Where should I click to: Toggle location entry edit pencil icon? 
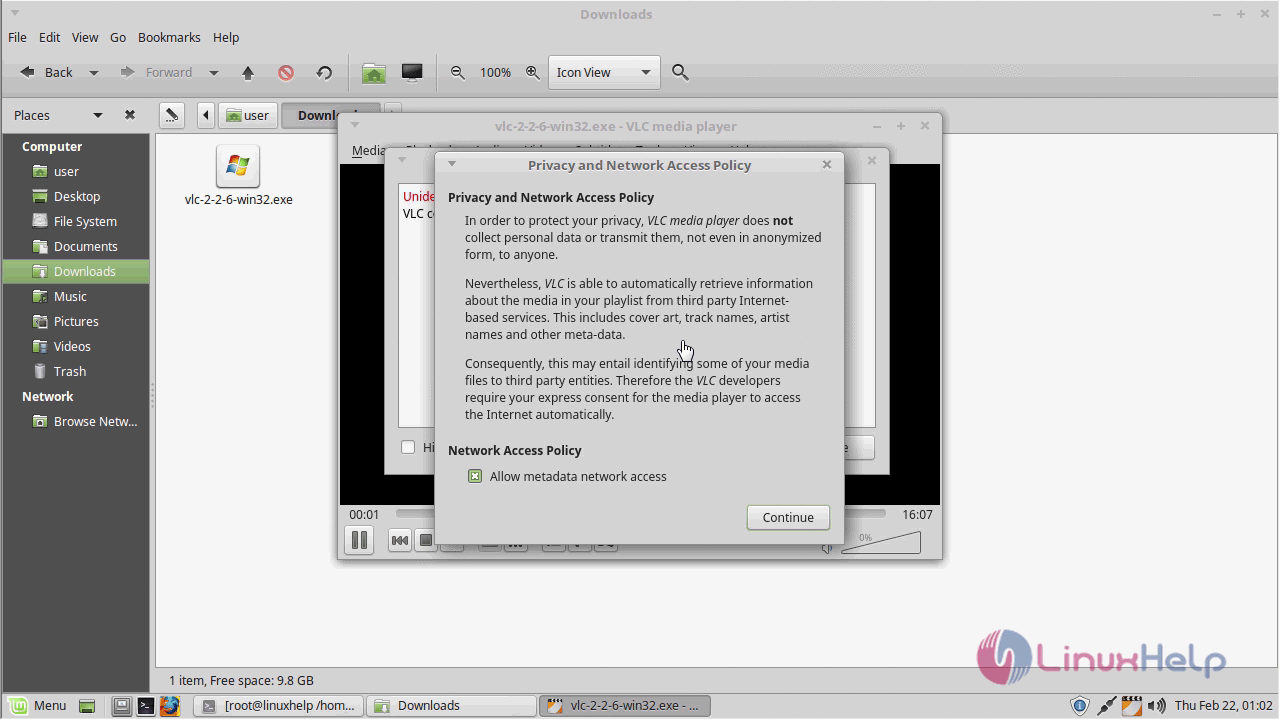coord(172,115)
